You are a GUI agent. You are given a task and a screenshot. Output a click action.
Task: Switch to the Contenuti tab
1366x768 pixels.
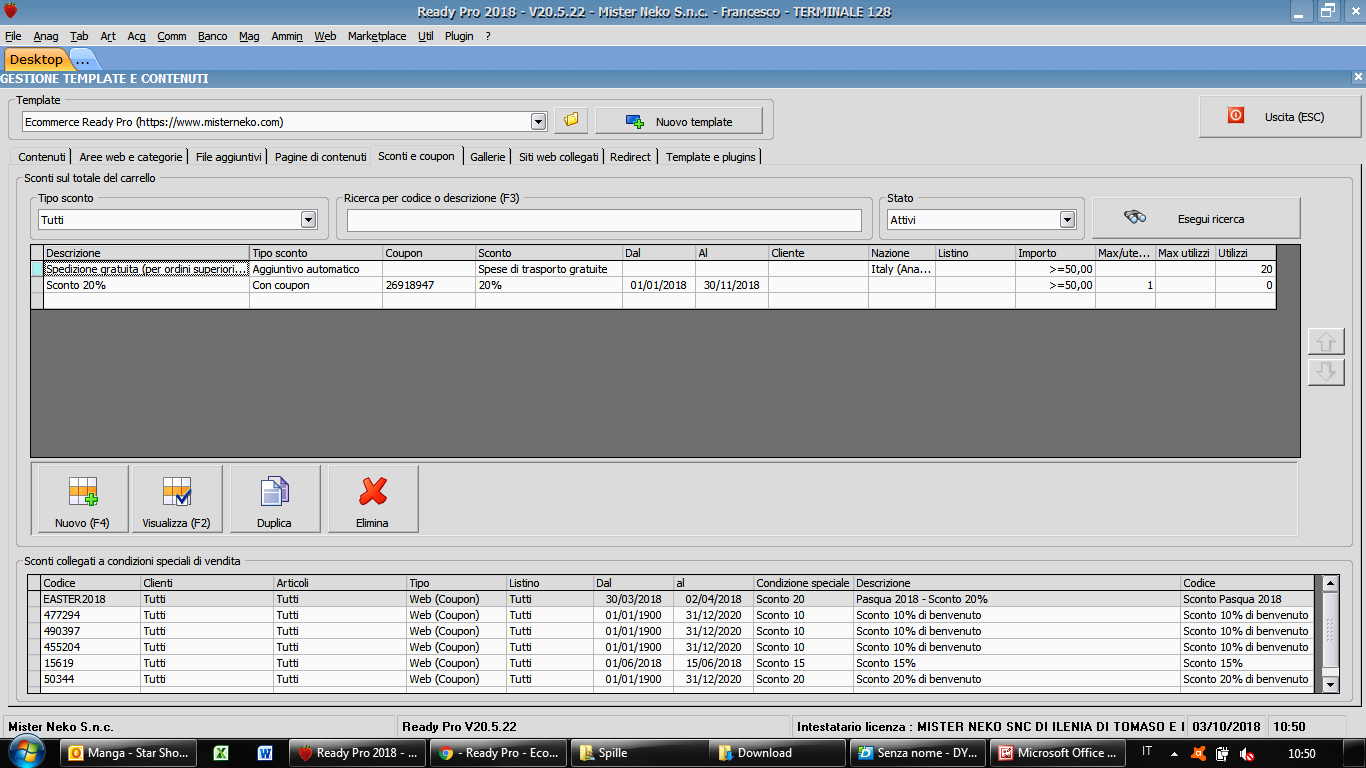(x=42, y=157)
